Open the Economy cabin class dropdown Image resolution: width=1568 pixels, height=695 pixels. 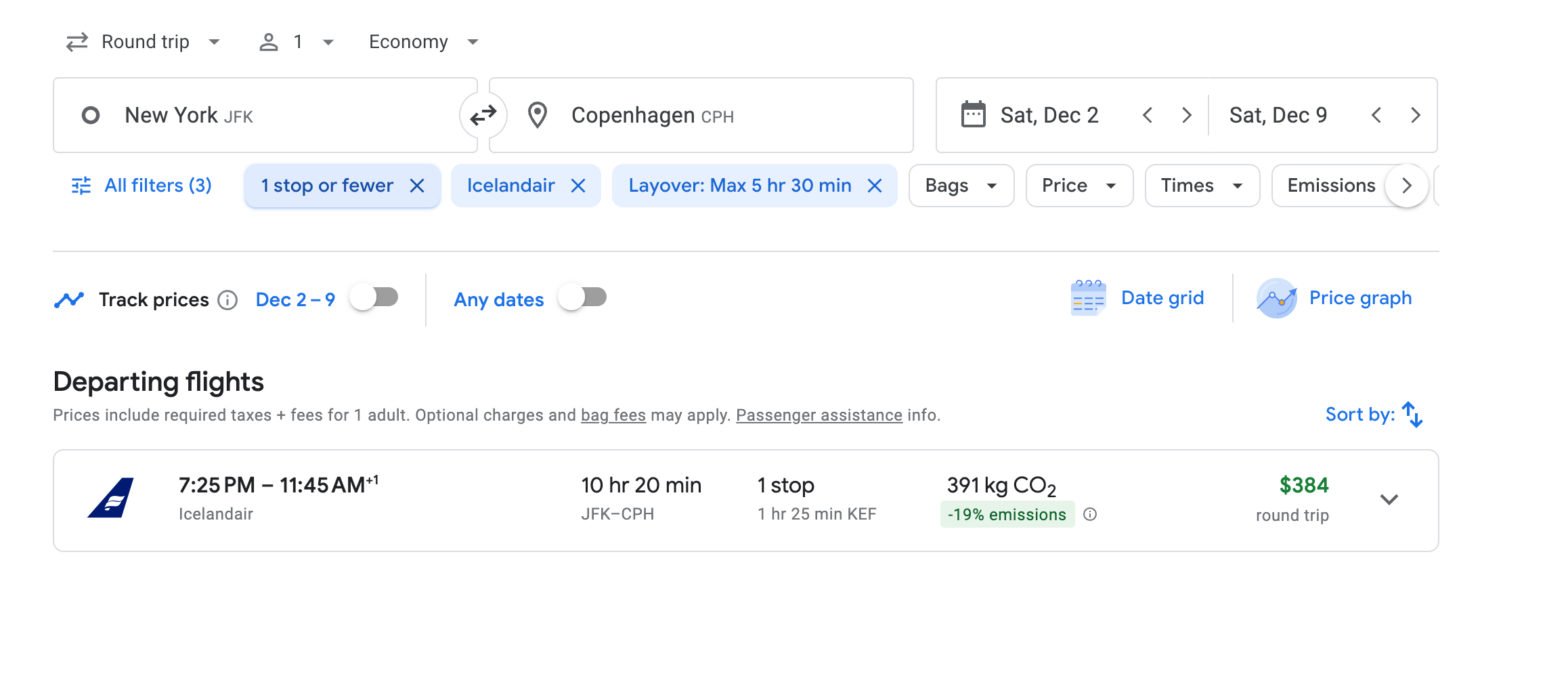(x=423, y=42)
